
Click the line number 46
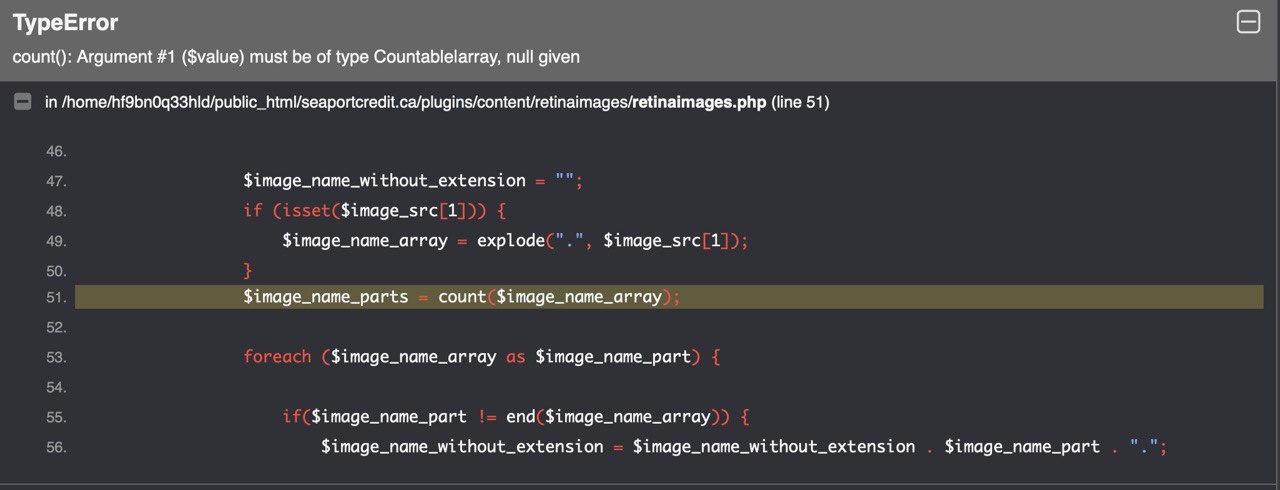coord(56,152)
